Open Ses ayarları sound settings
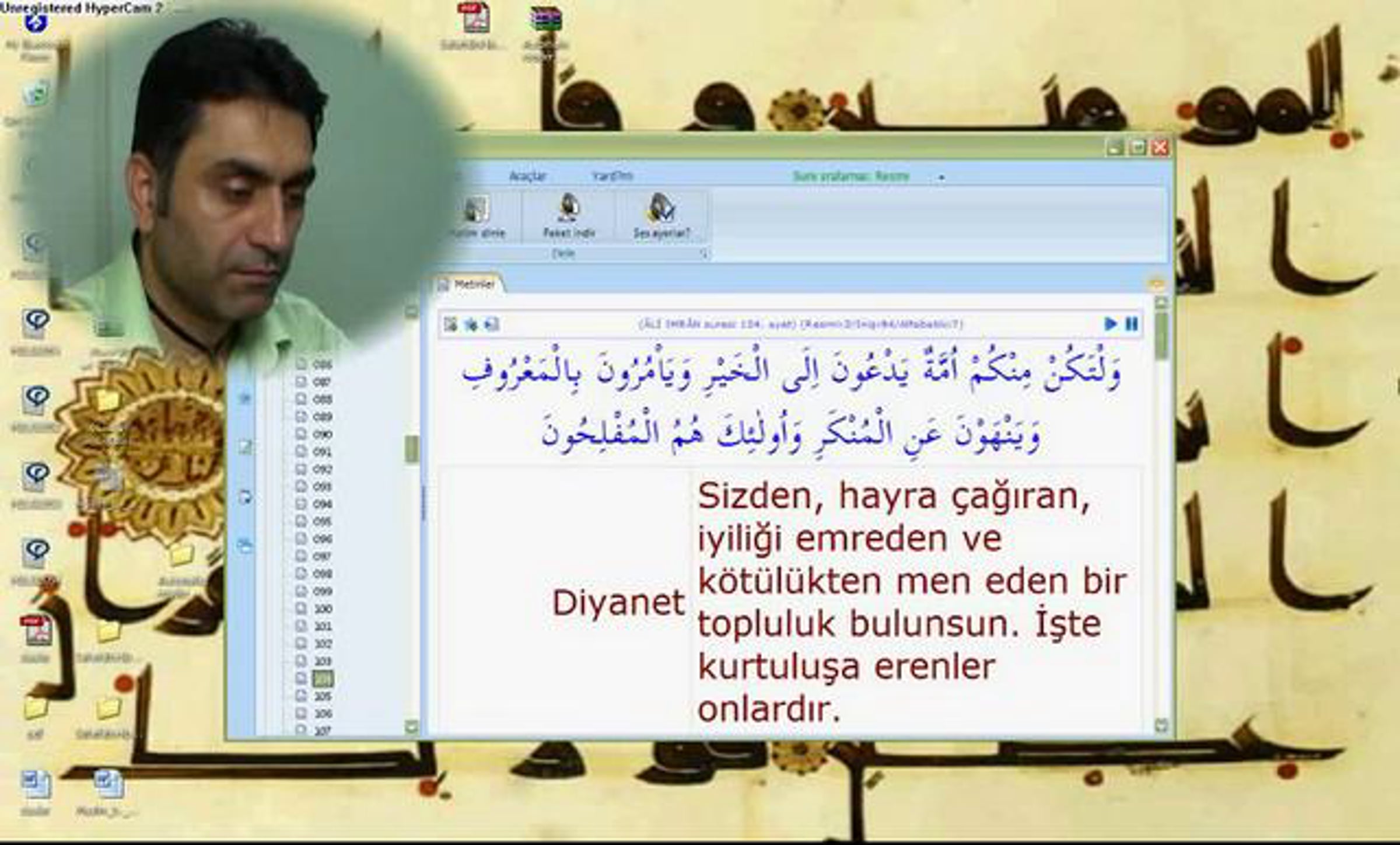Viewport: 1400px width, 845px height. 661,216
